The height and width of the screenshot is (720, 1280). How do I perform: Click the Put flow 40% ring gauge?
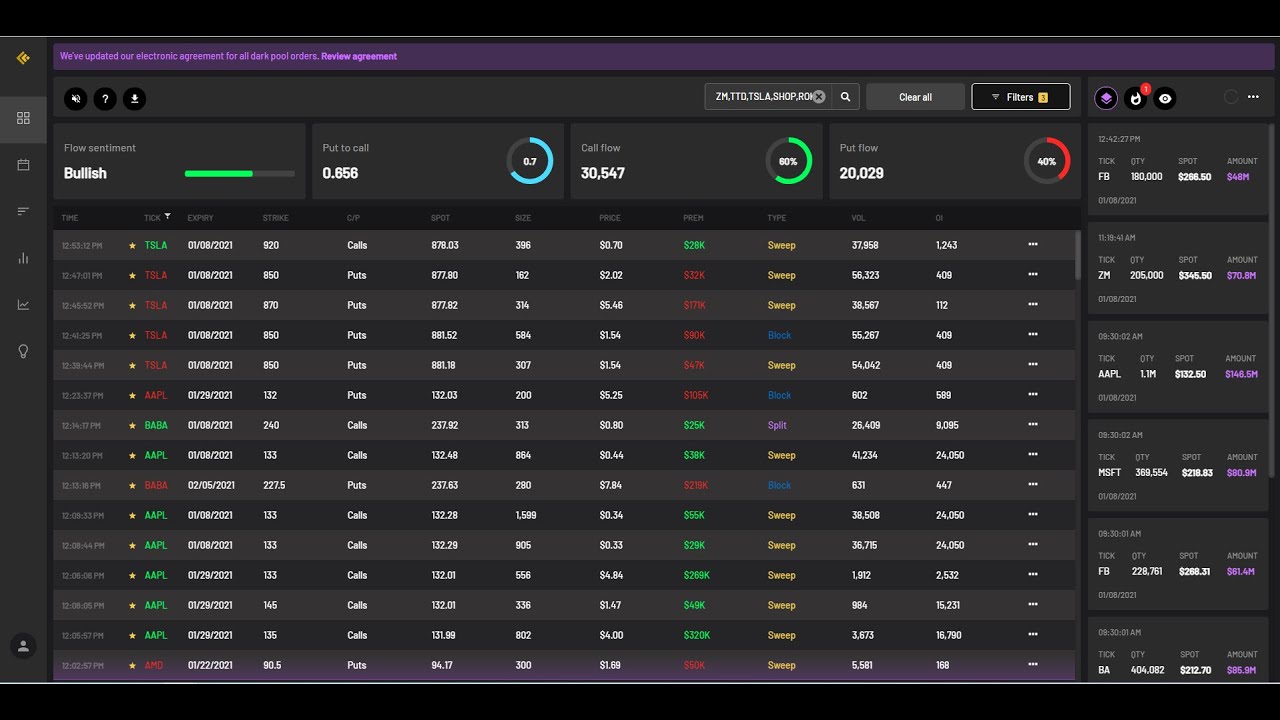[x=1047, y=161]
